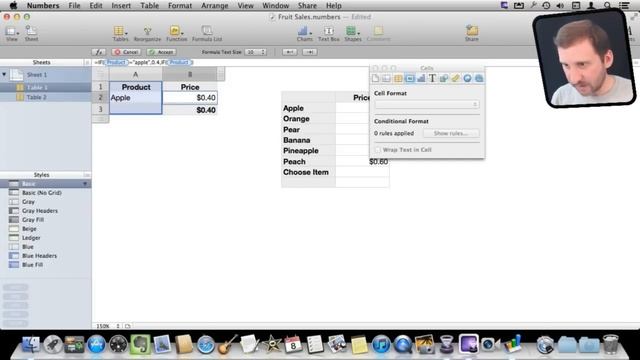Show the Formula List

tap(207, 33)
